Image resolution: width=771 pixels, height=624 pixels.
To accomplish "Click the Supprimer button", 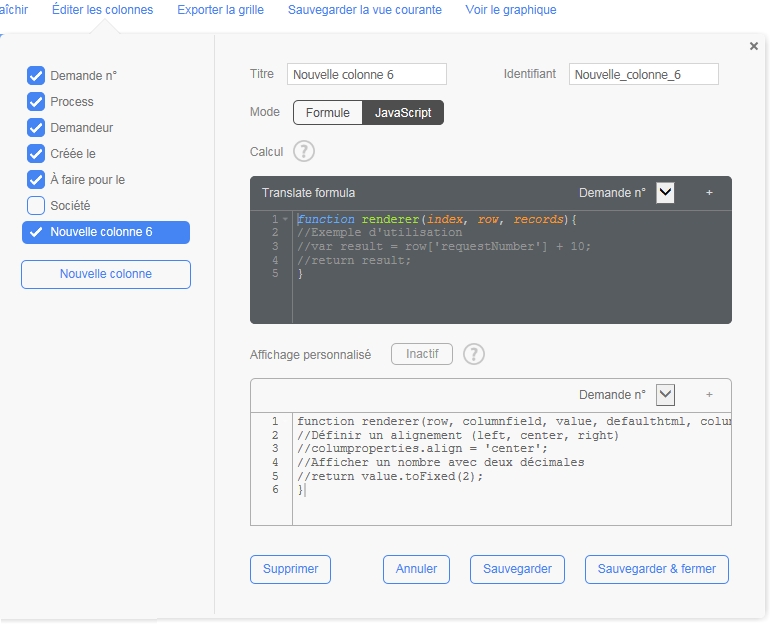I will coord(290,569).
